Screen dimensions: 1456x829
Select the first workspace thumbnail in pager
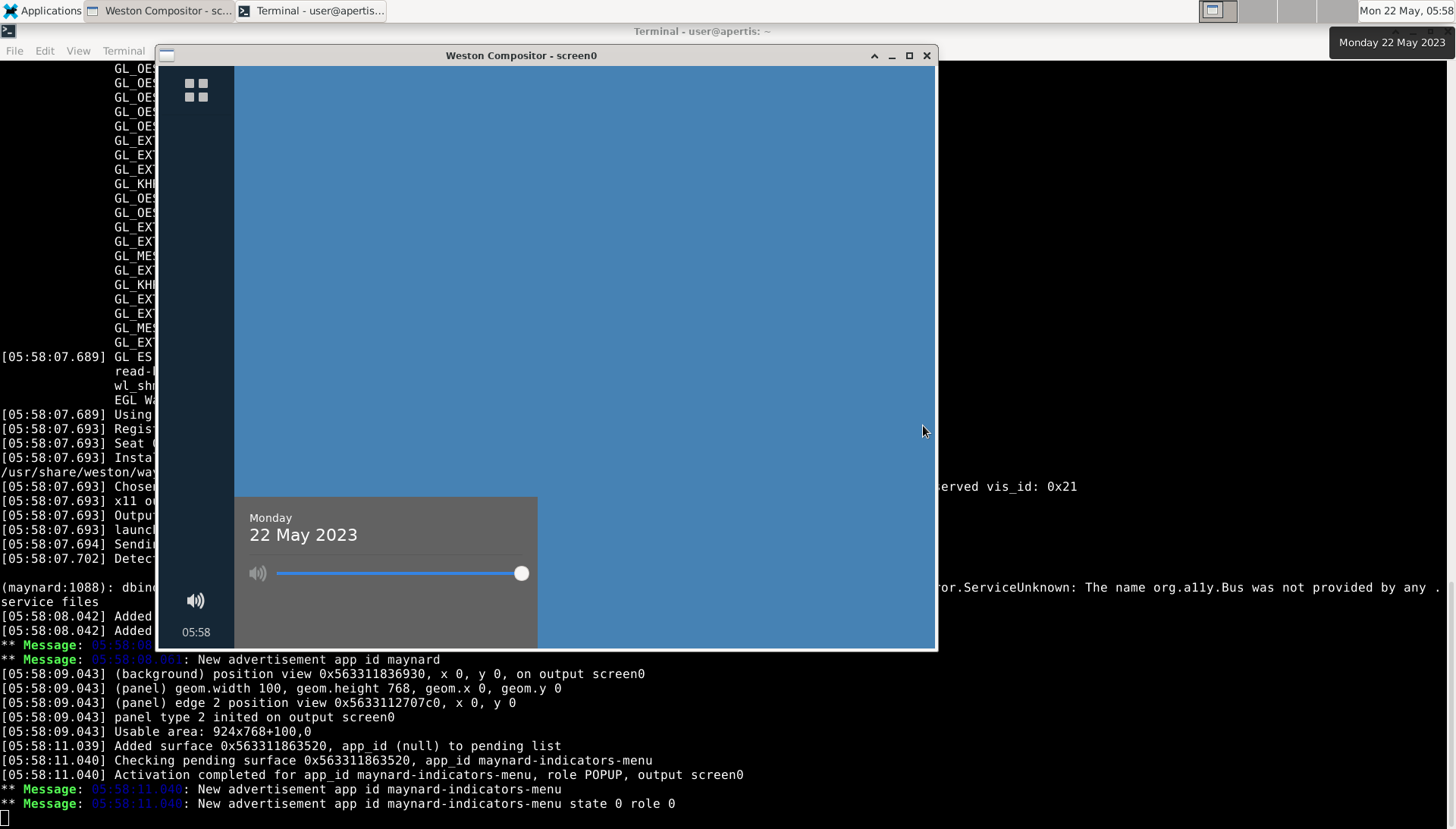point(1218,11)
